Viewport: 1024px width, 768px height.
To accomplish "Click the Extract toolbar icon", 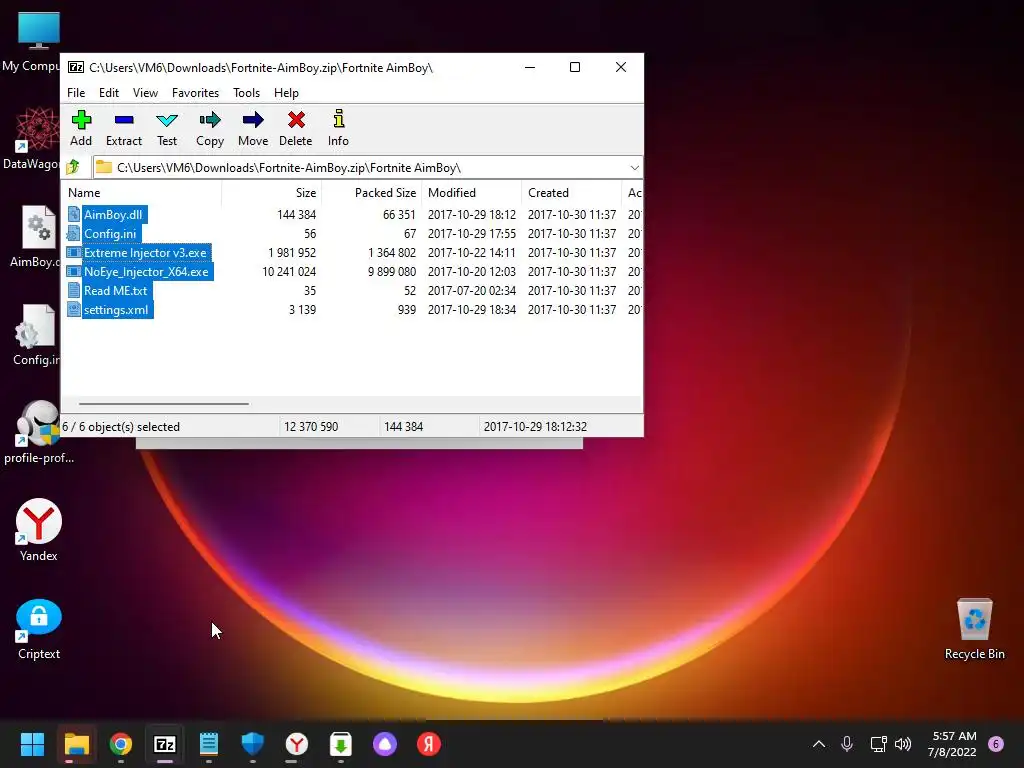I will [124, 128].
